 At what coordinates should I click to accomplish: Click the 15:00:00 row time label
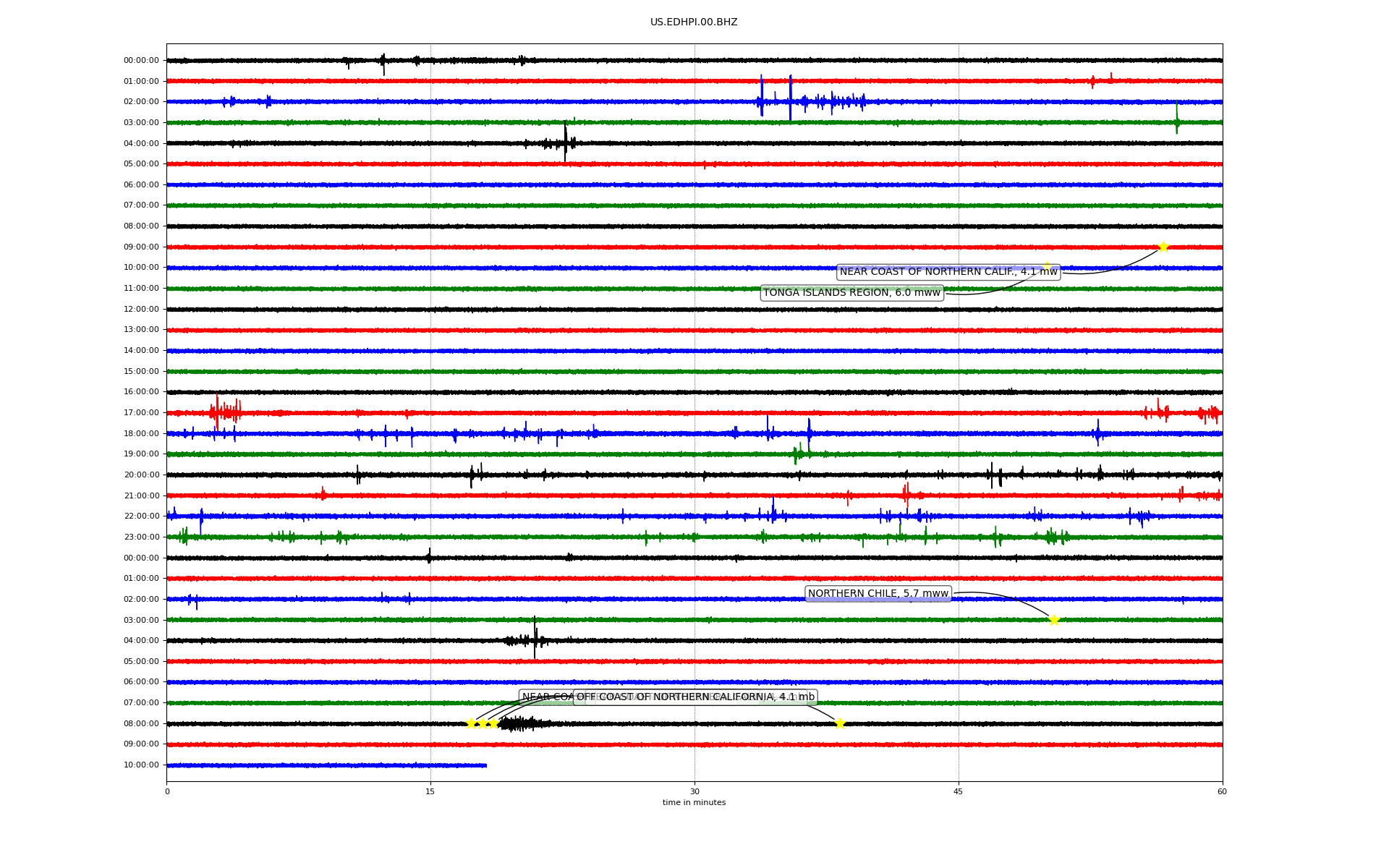(x=141, y=372)
